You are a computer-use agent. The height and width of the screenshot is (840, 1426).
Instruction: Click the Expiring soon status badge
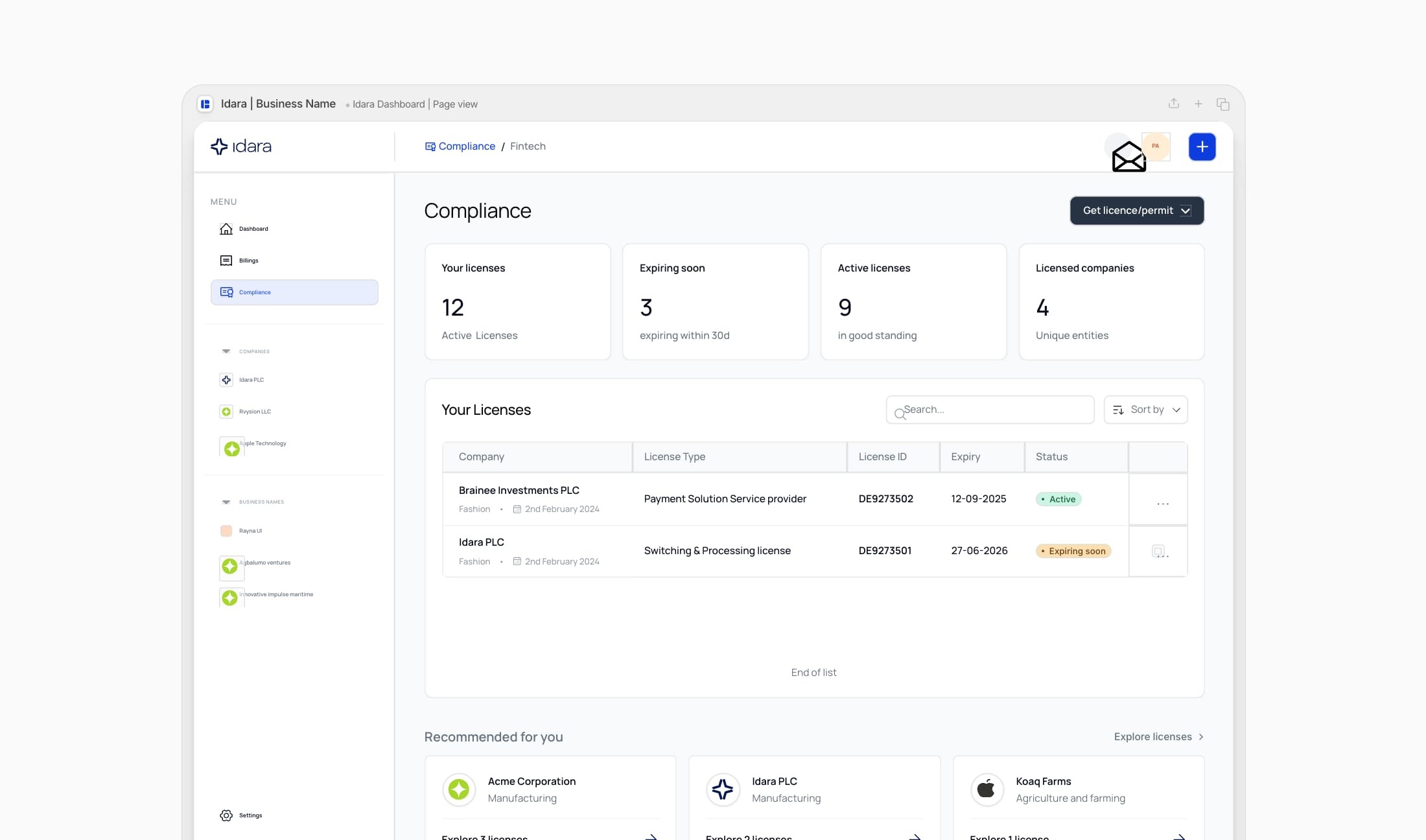coord(1073,551)
